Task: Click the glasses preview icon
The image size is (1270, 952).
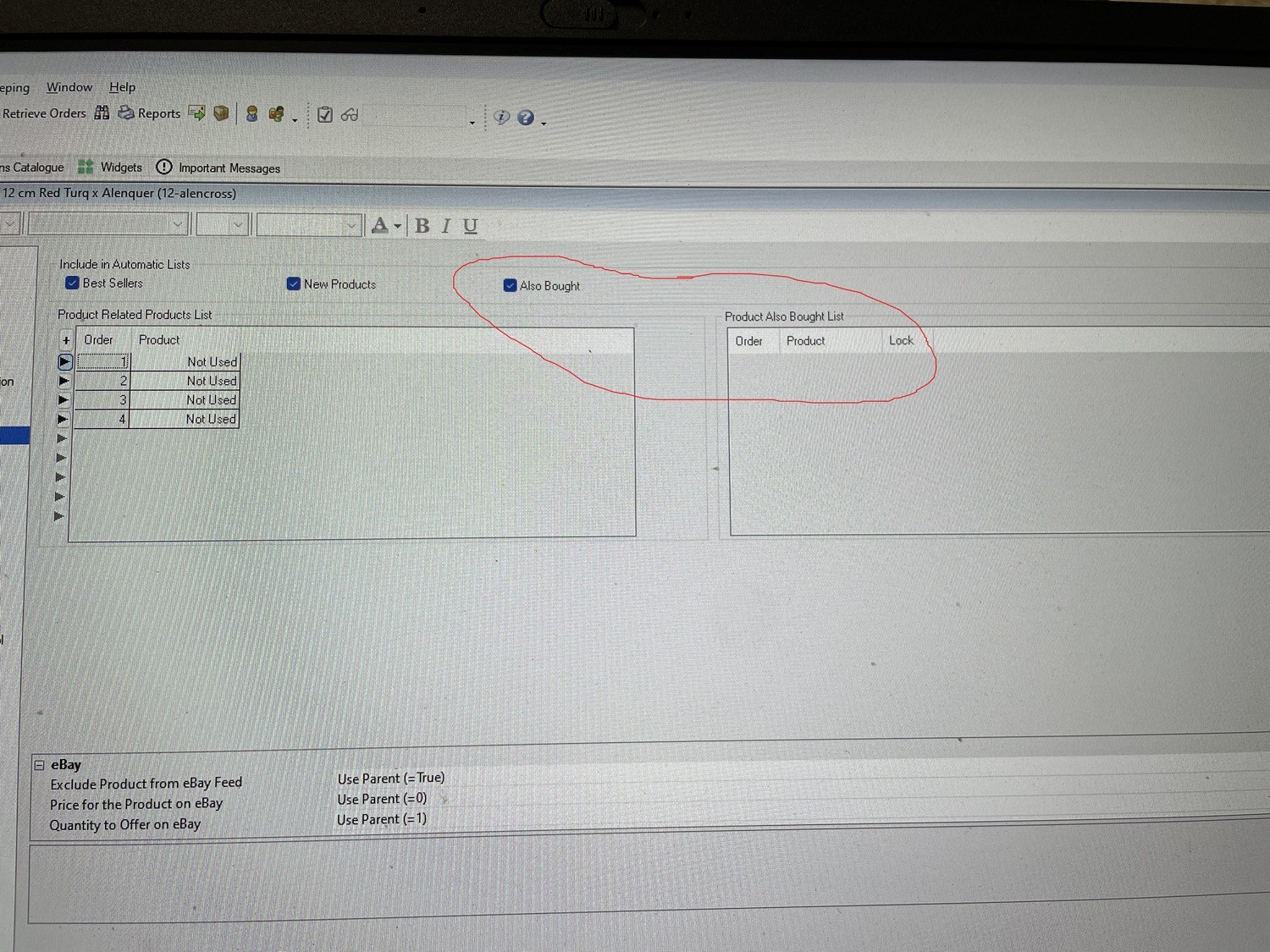Action: [x=350, y=115]
